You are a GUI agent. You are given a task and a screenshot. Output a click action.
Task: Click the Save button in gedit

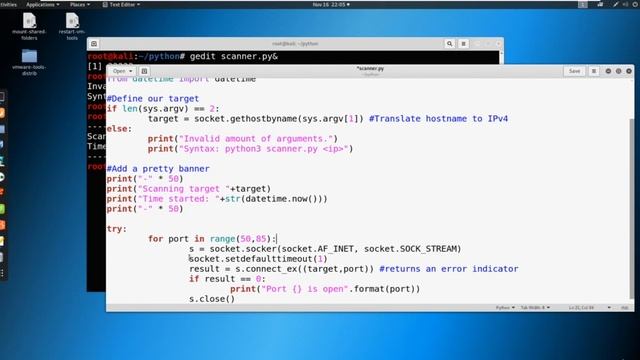574,71
